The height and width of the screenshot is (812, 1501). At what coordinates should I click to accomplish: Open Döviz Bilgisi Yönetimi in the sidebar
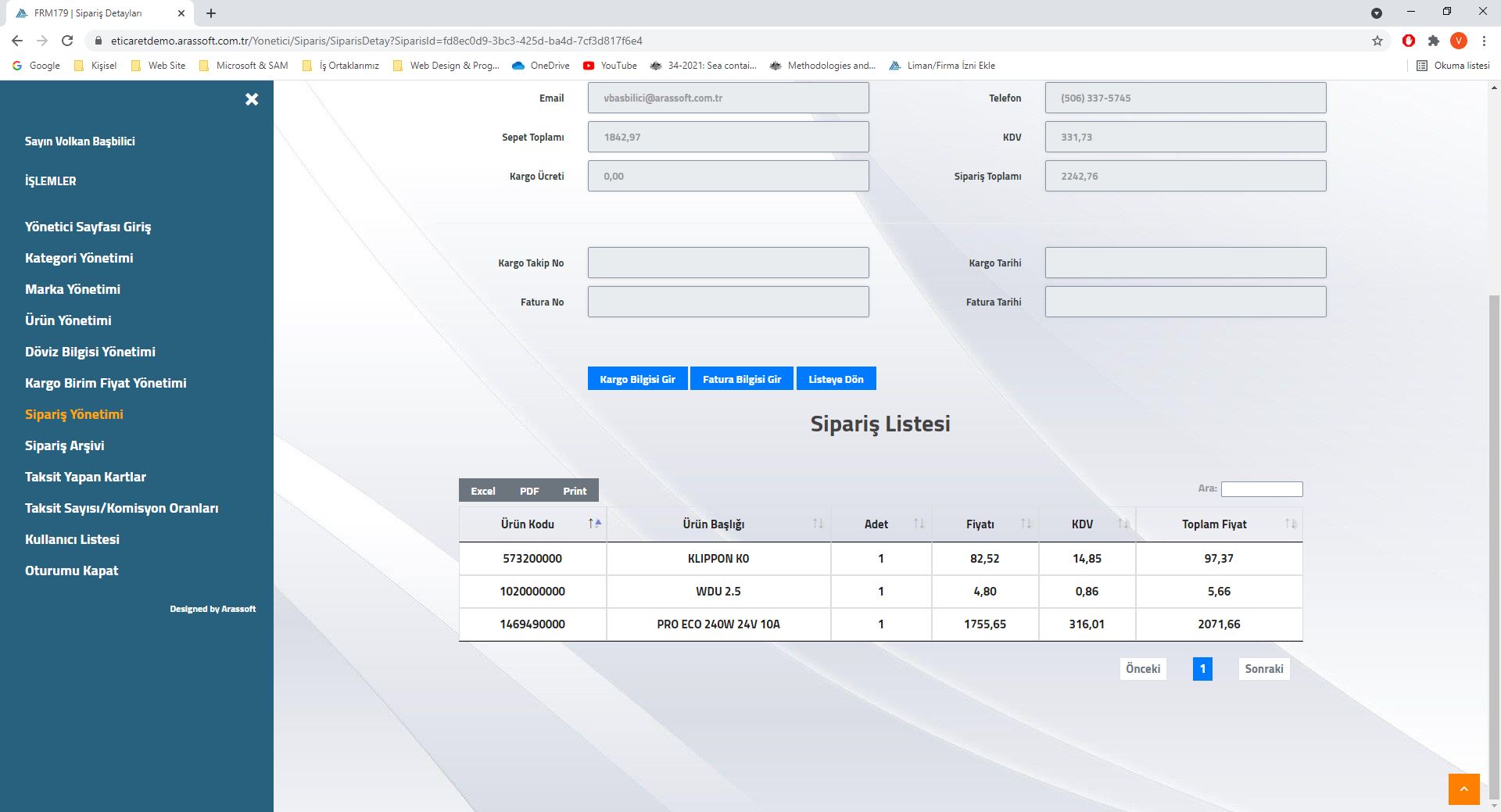pos(90,352)
